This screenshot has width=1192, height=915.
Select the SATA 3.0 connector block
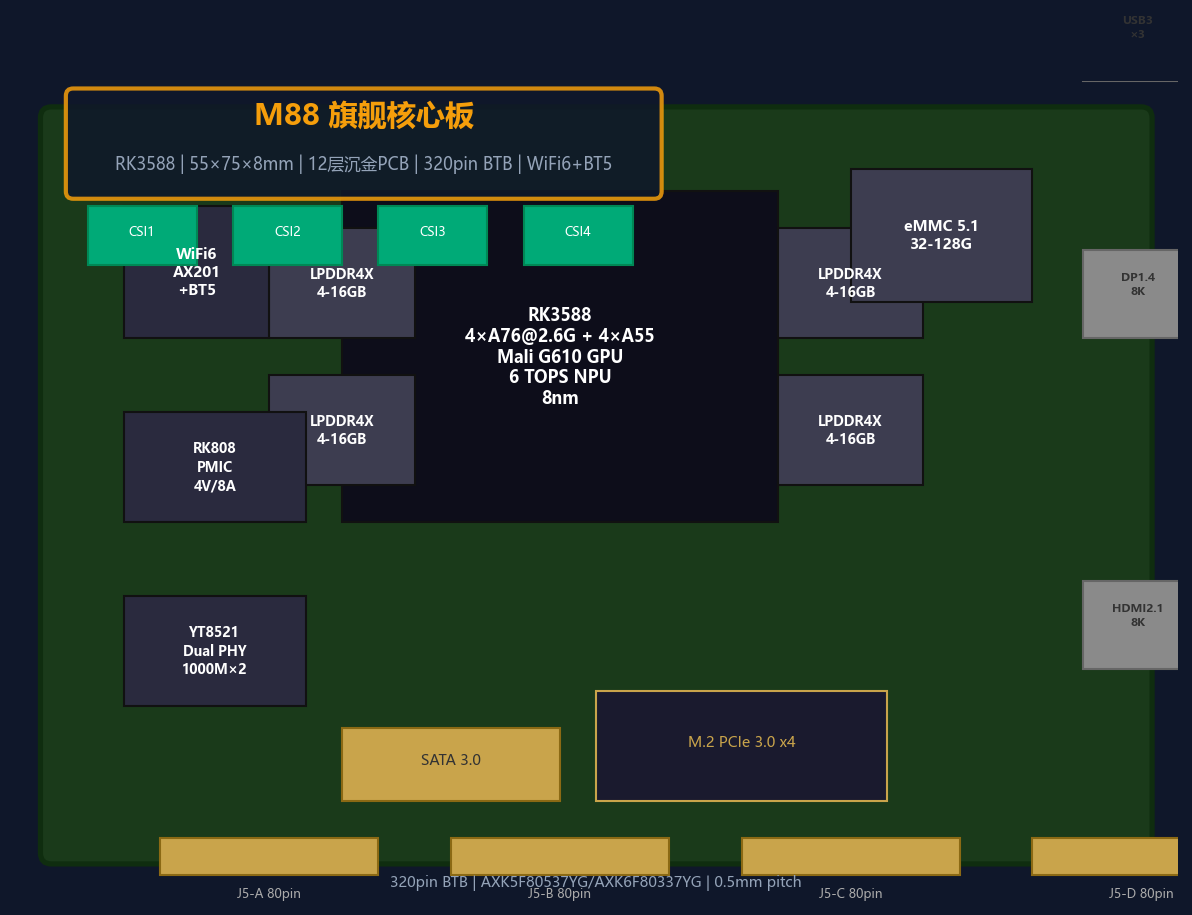coord(451,764)
